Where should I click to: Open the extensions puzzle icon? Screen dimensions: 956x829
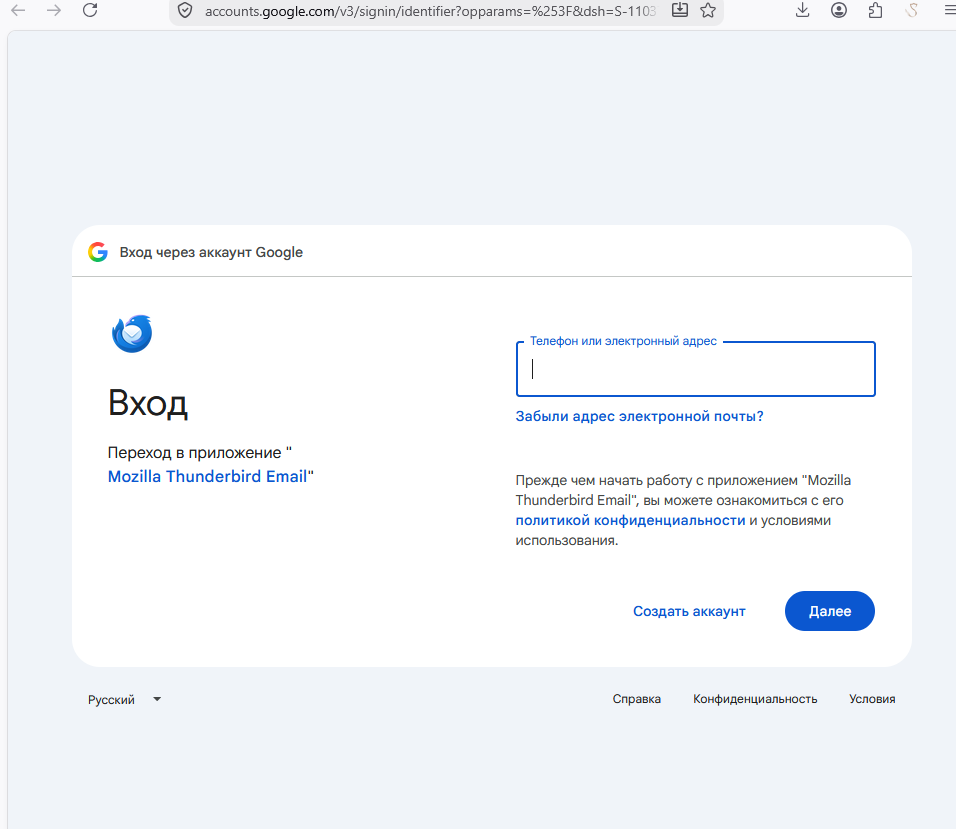[x=876, y=10]
